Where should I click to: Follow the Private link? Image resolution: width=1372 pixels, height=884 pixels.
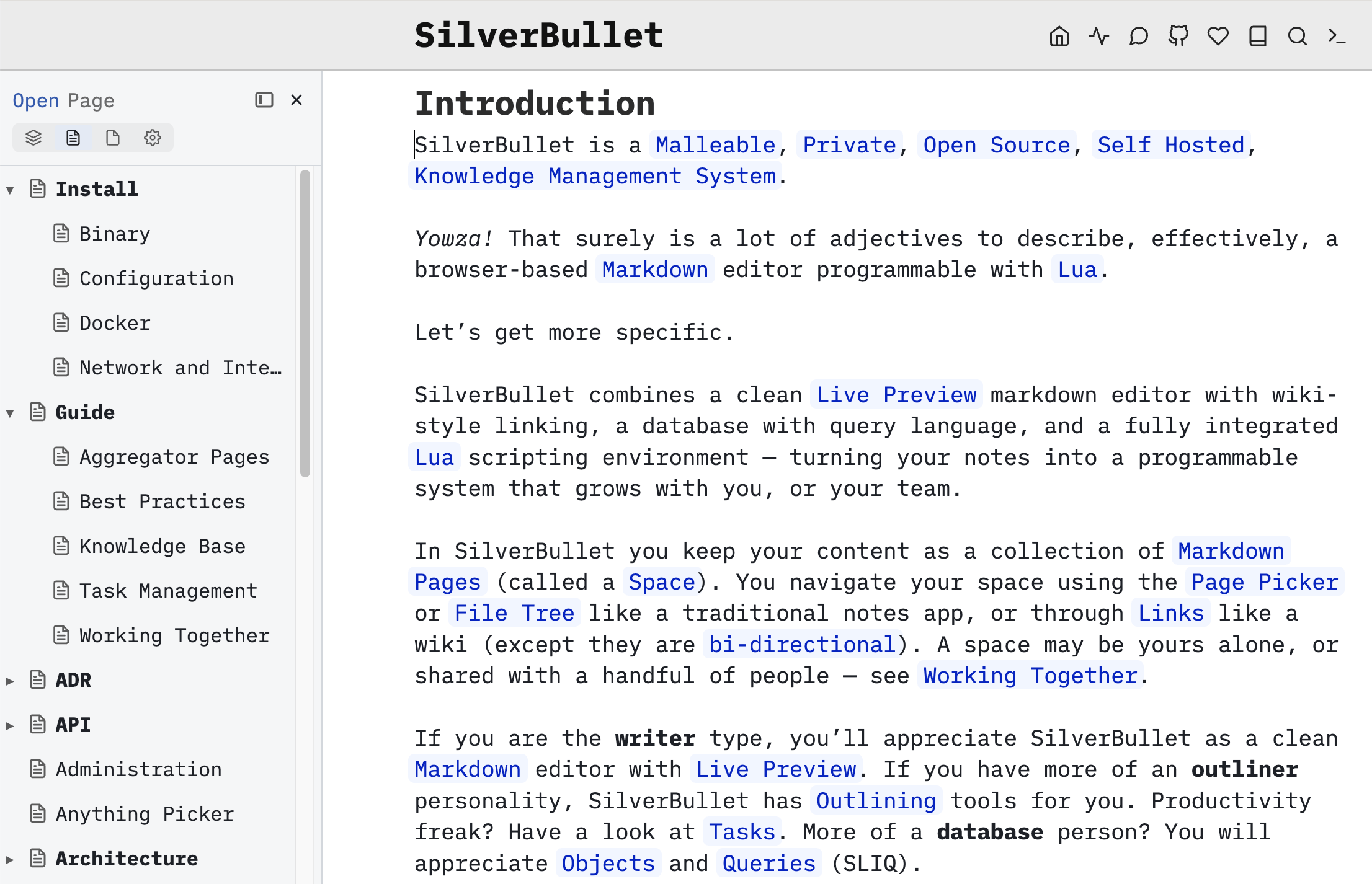point(849,145)
